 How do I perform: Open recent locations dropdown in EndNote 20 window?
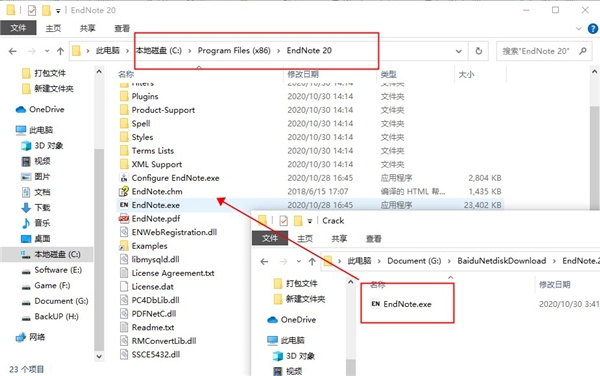tap(47, 51)
